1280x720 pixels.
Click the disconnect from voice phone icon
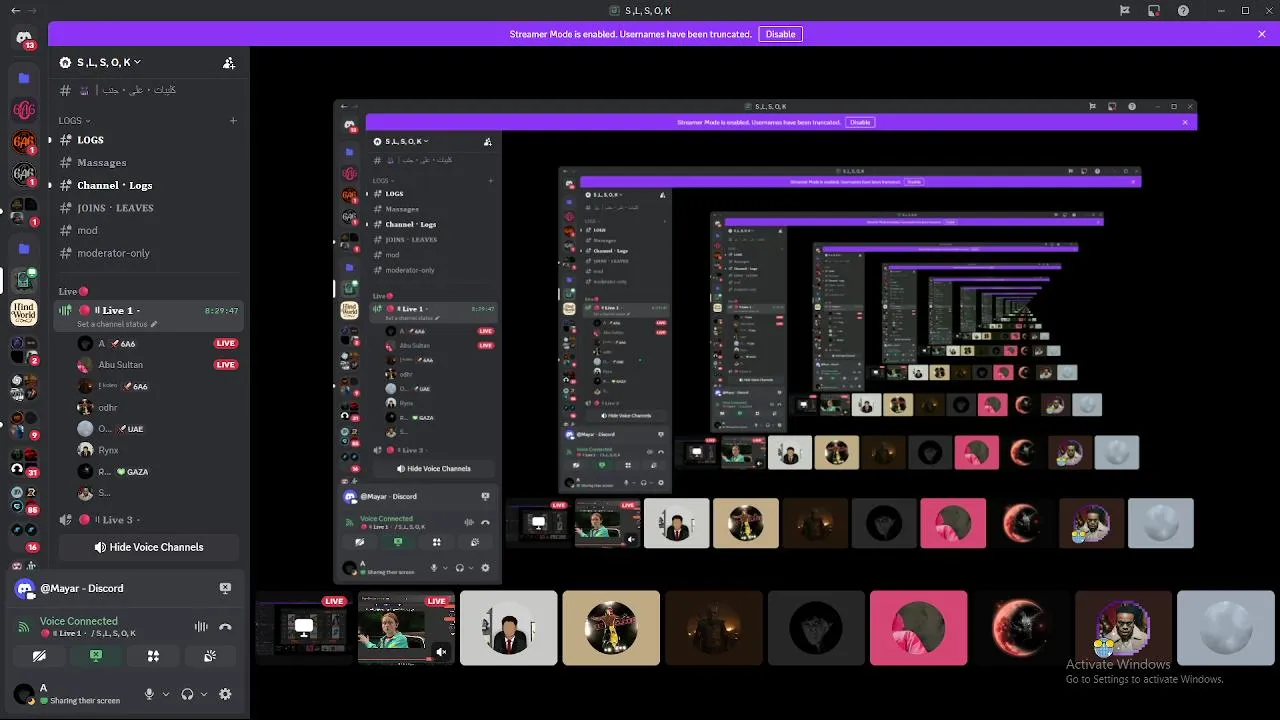point(225,627)
